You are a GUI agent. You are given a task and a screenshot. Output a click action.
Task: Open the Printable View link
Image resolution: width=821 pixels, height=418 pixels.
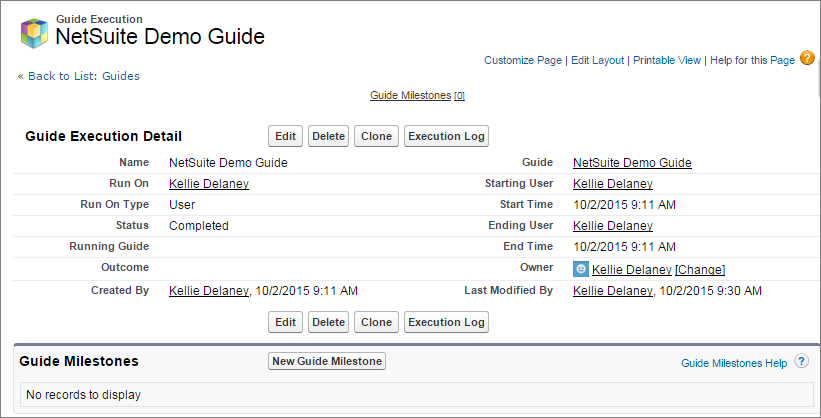click(x=667, y=60)
